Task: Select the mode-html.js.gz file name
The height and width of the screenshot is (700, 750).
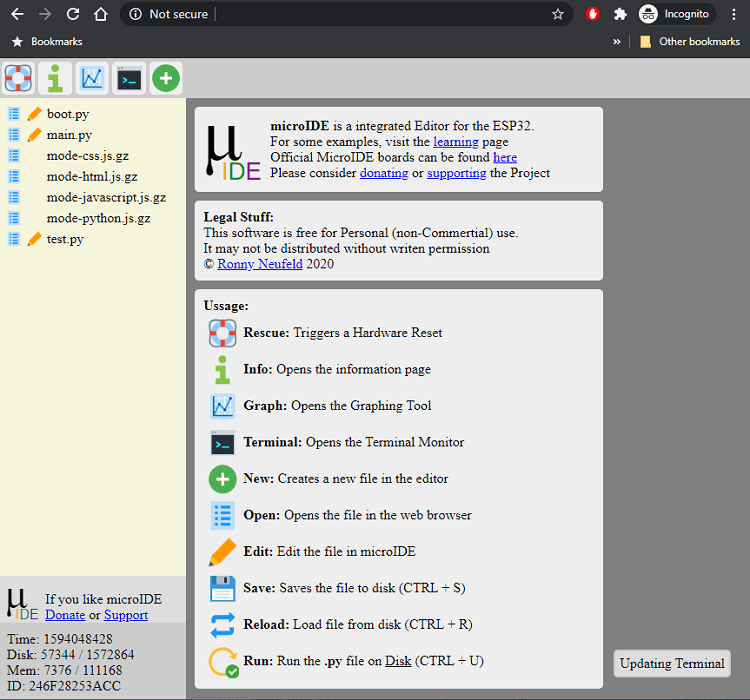Action: click(92, 177)
